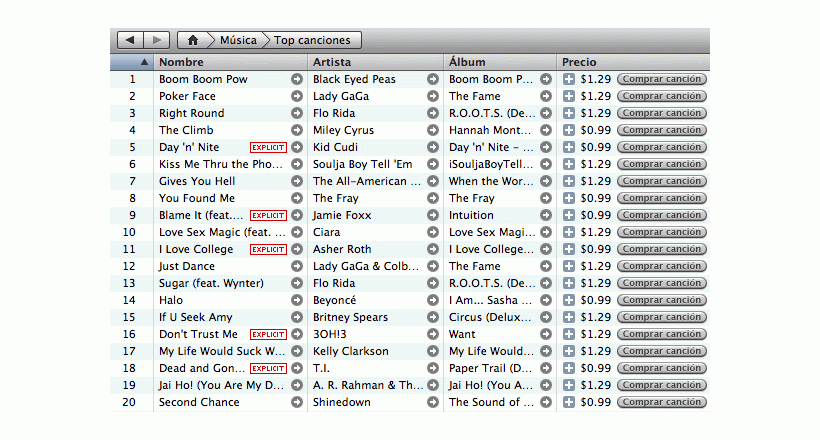Open the artist arrow for Kid Cudi

(x=433, y=147)
